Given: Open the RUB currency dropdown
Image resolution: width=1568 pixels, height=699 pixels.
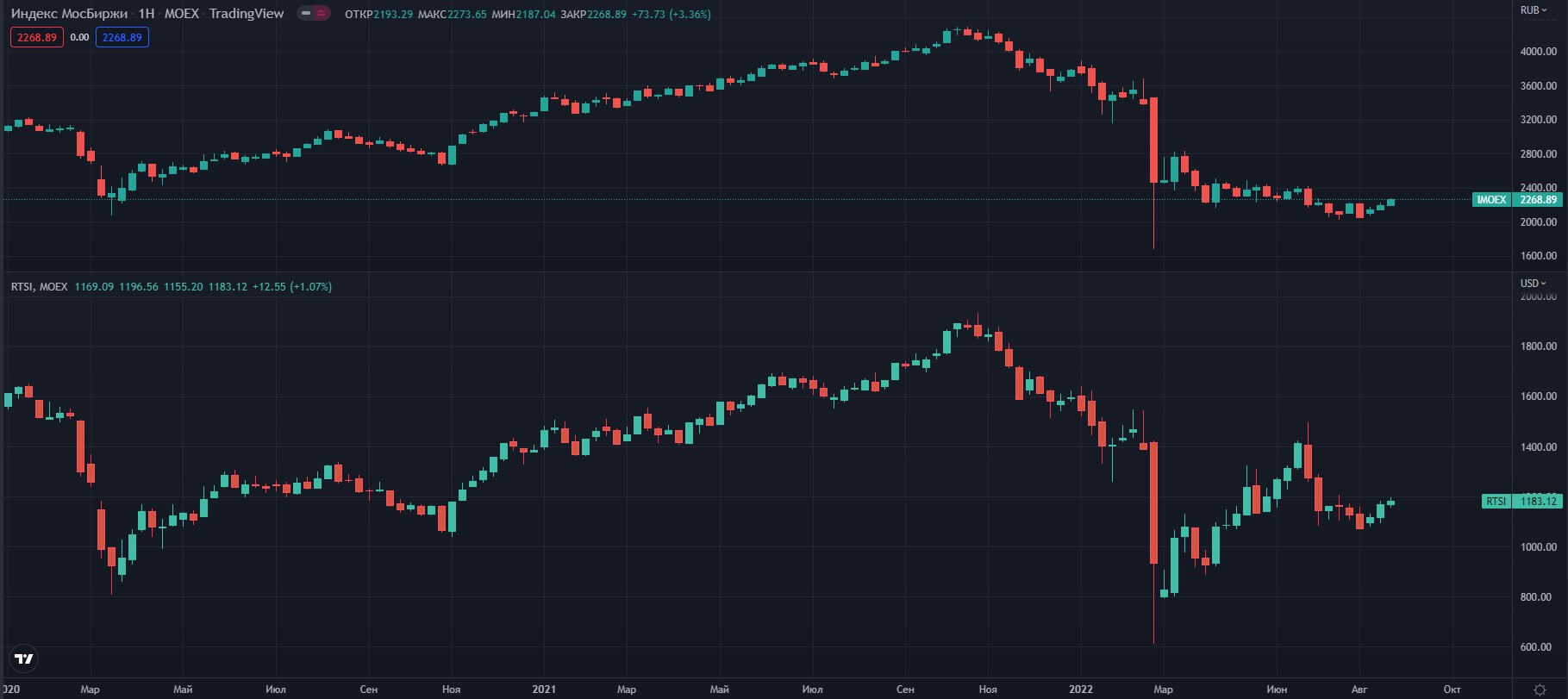Looking at the screenshot, I should coord(1534,10).
